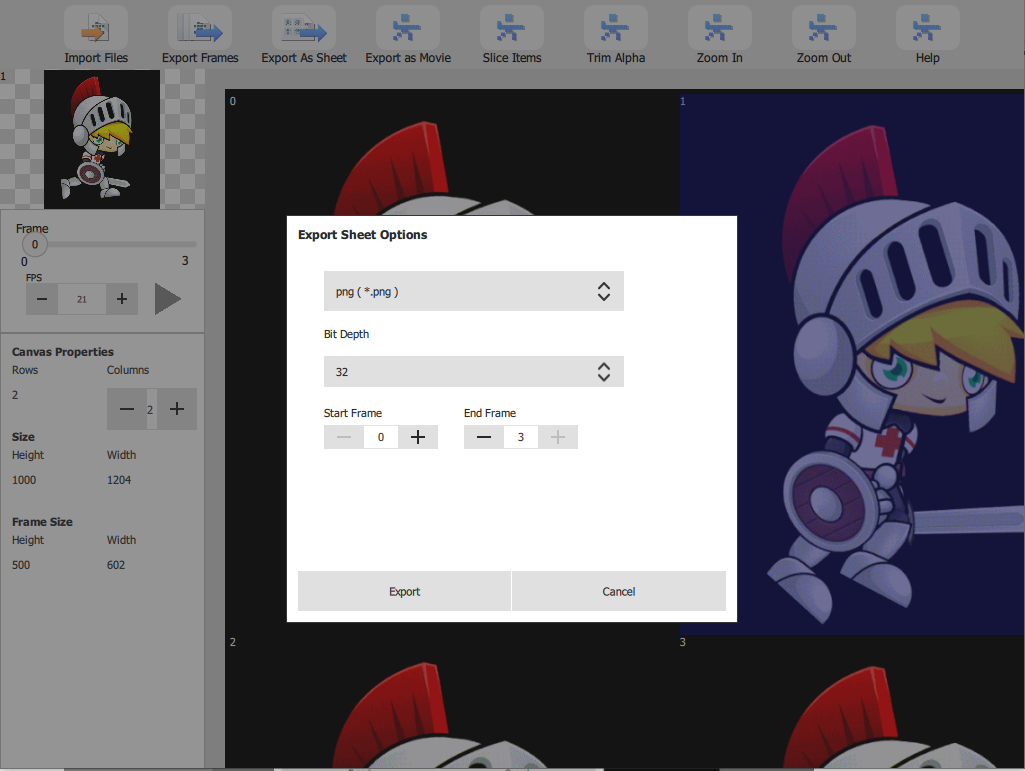Click the Export Sheet Options title
The image size is (1025, 771).
coord(362,235)
